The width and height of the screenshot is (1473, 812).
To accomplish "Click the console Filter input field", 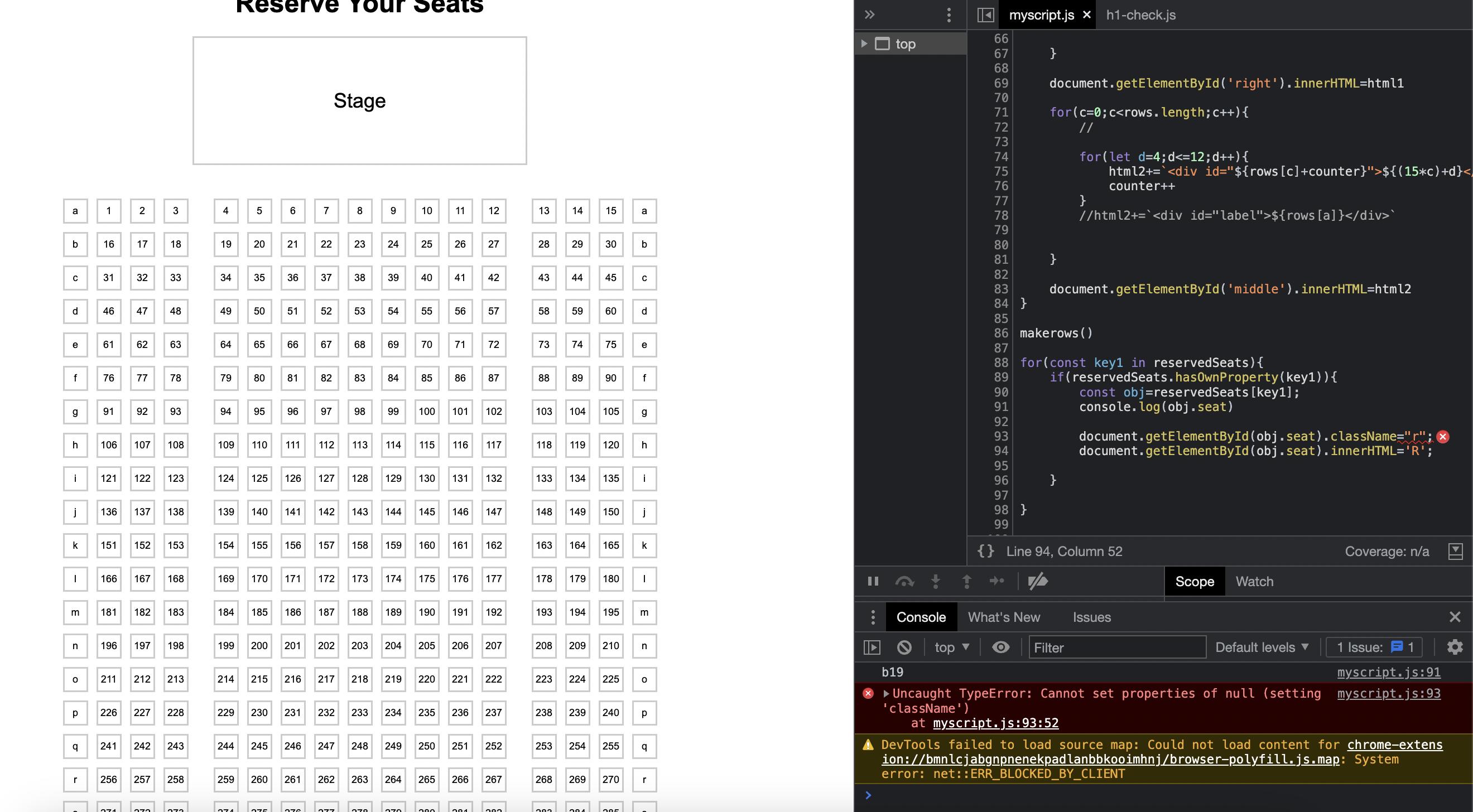I will point(1117,647).
